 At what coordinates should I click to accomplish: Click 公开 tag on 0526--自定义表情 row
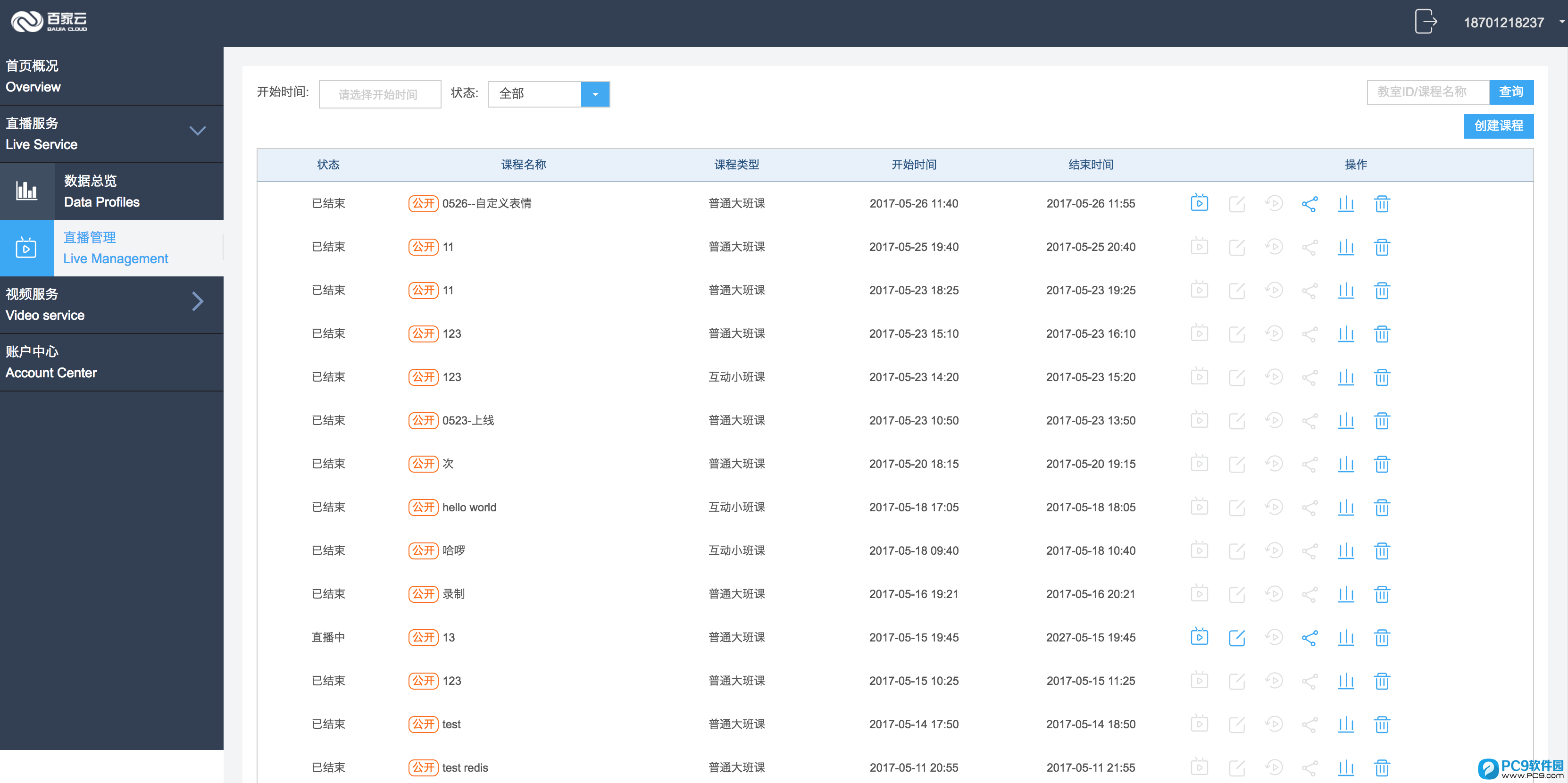click(423, 203)
